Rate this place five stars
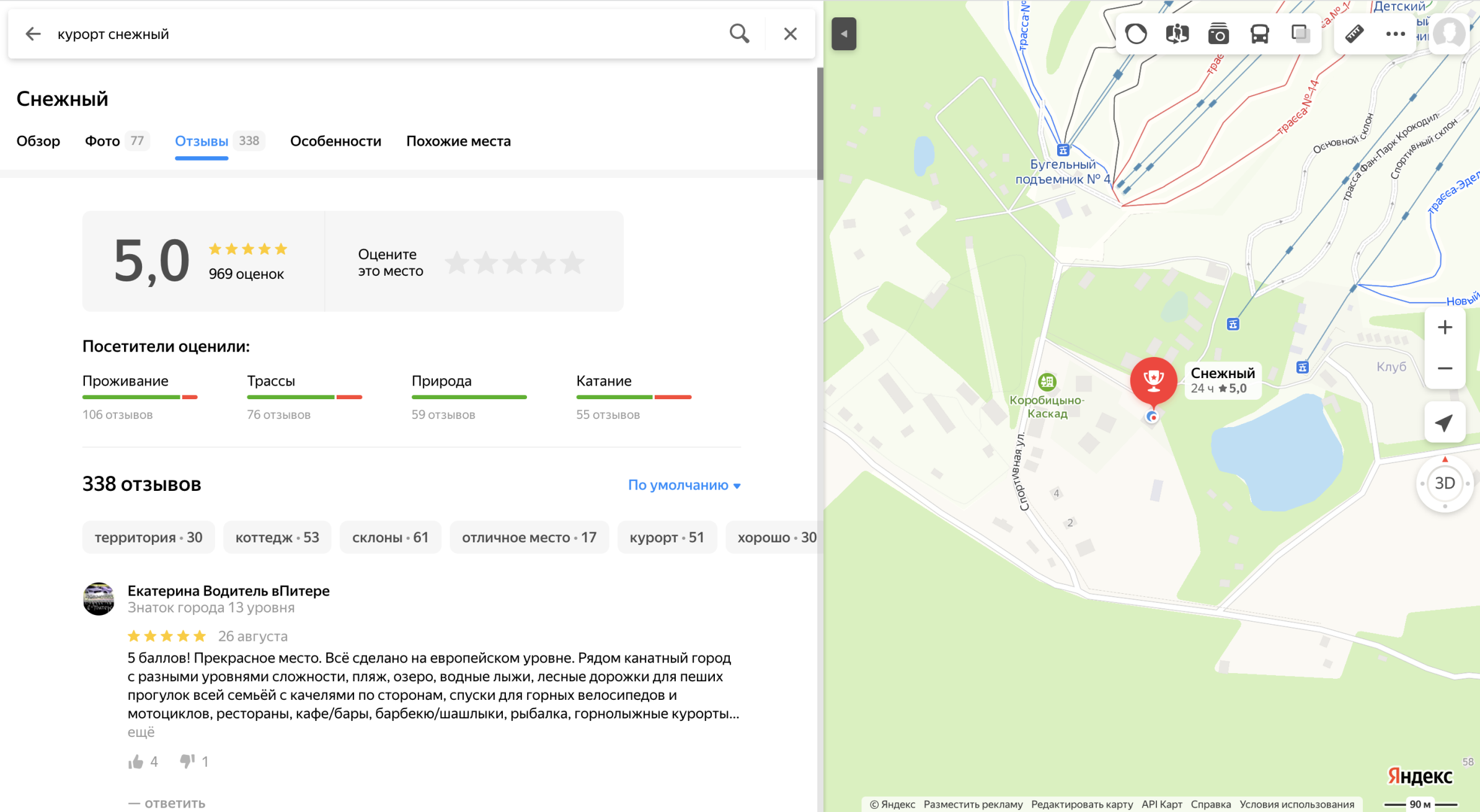This screenshot has height=812, width=1480. click(x=572, y=263)
